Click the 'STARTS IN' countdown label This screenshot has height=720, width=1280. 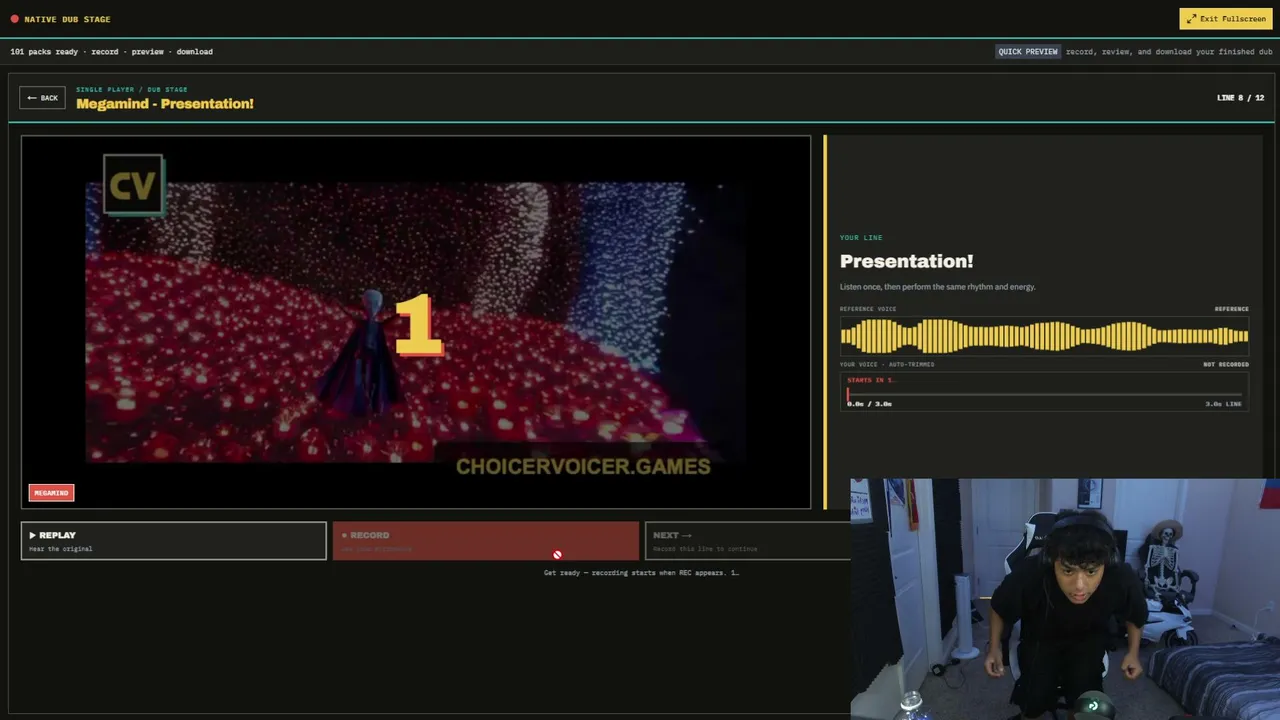coord(871,380)
